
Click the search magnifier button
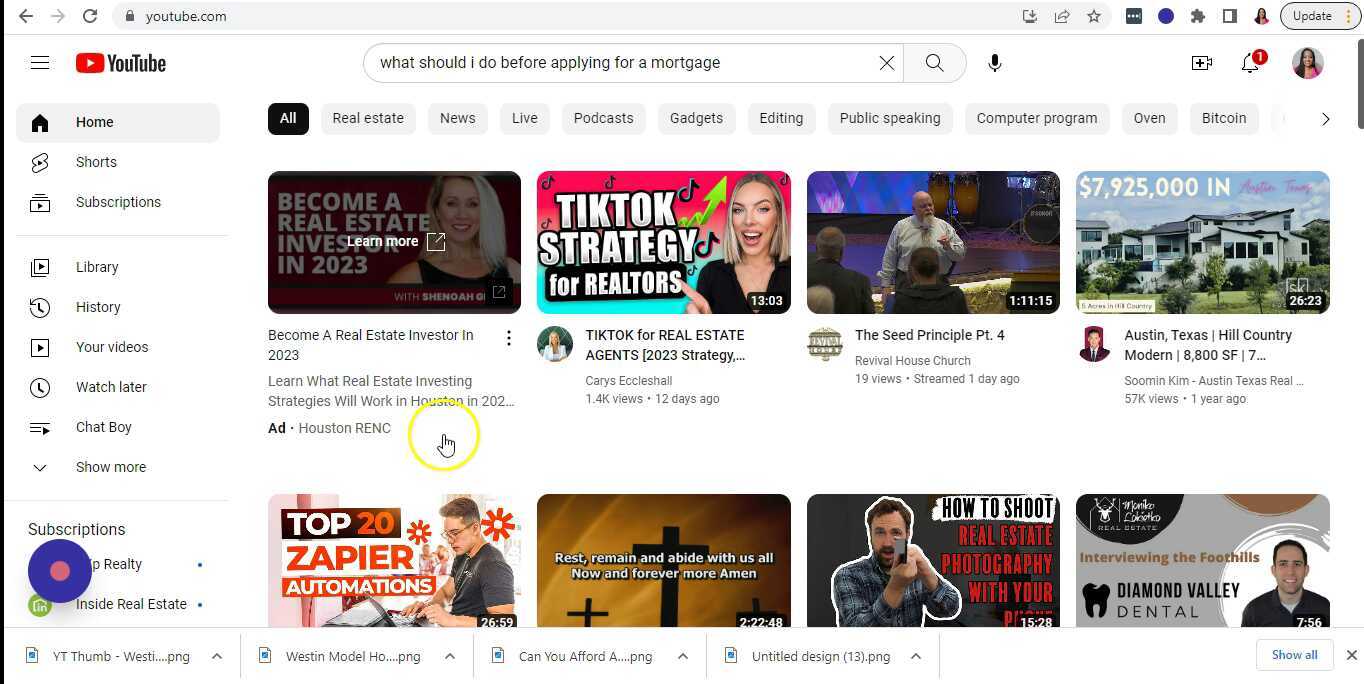pos(934,63)
